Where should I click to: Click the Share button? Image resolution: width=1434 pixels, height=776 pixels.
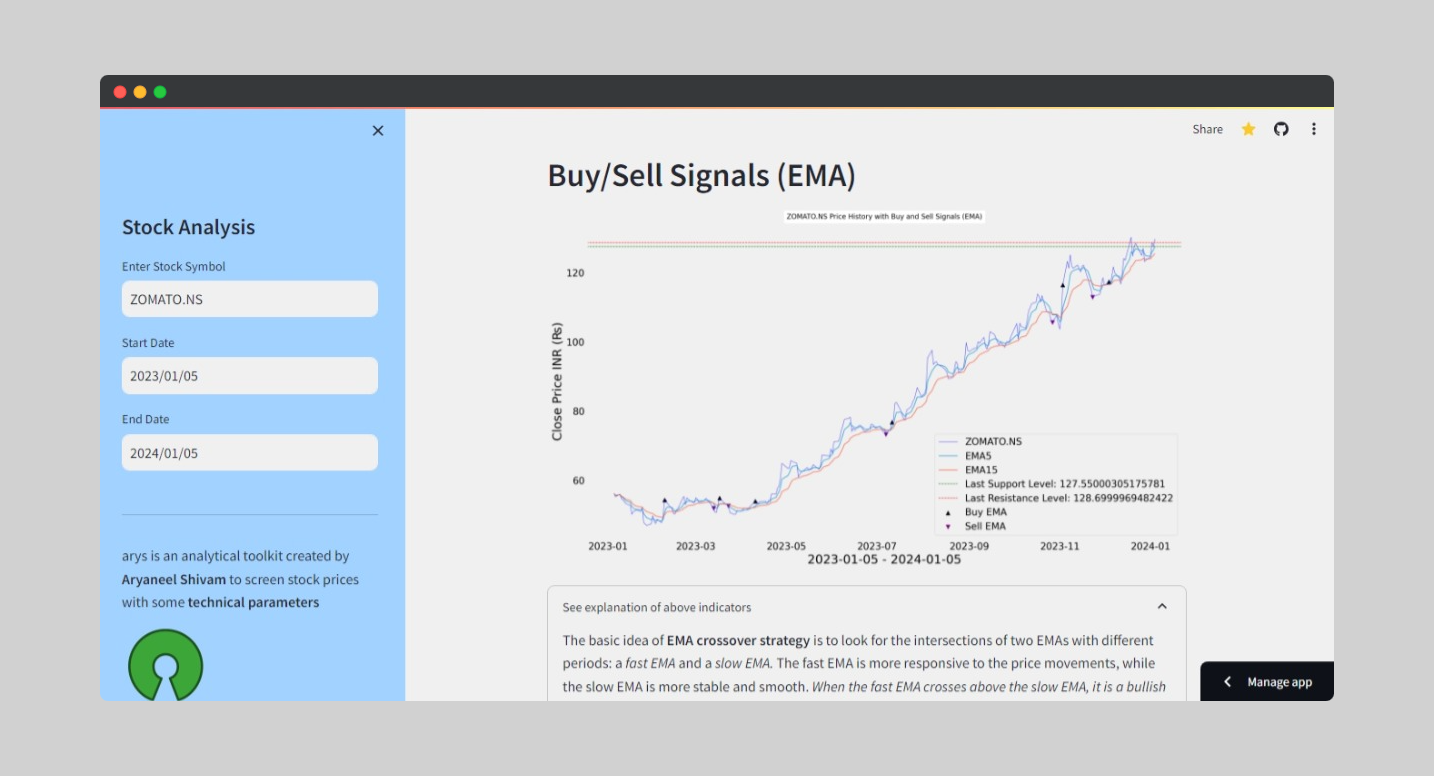point(1207,129)
